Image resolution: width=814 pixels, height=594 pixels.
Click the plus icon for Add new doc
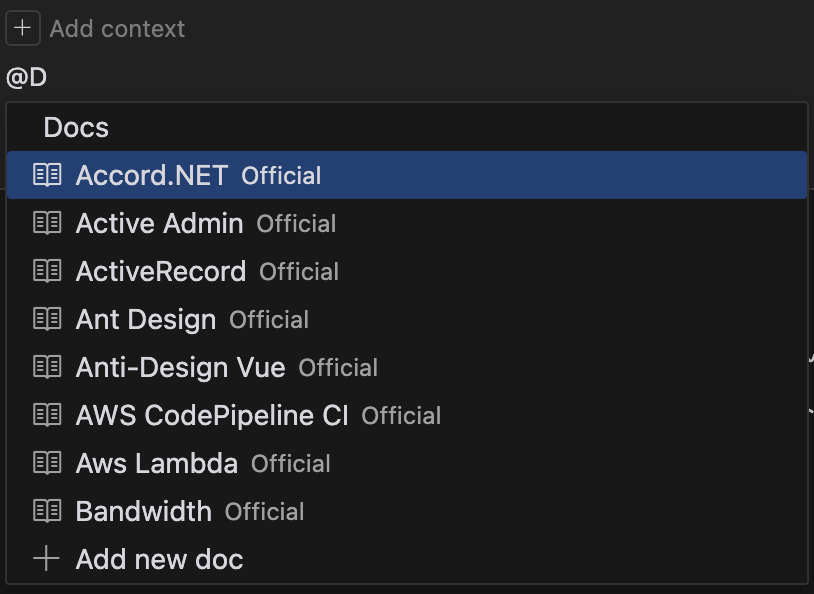click(47, 559)
